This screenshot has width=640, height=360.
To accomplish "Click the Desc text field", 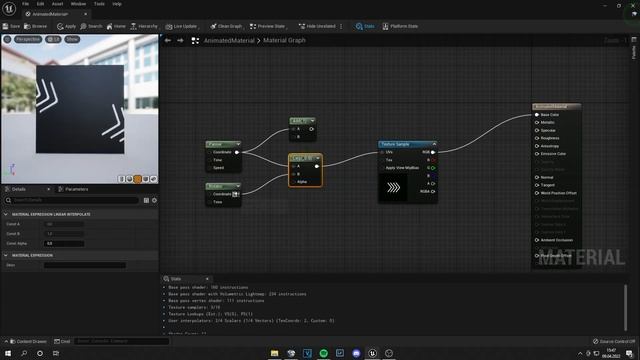I will 84,265.
